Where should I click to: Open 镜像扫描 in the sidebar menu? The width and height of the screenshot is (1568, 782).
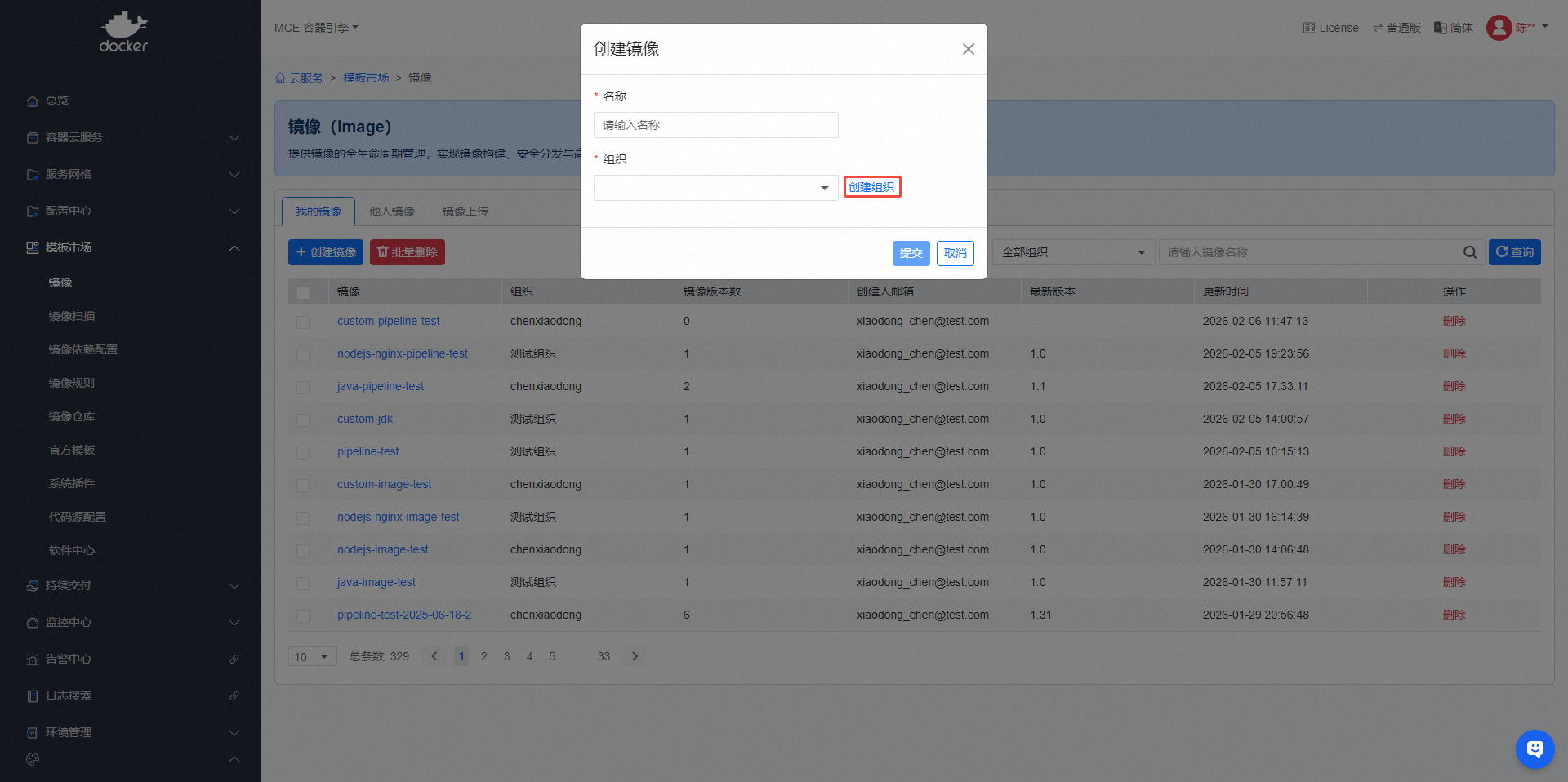click(x=72, y=316)
